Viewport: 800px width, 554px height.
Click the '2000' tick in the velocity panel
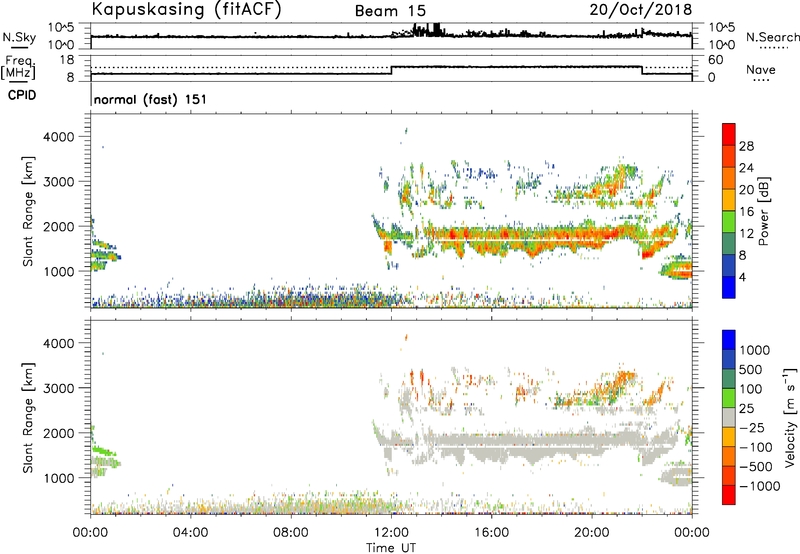click(59, 433)
